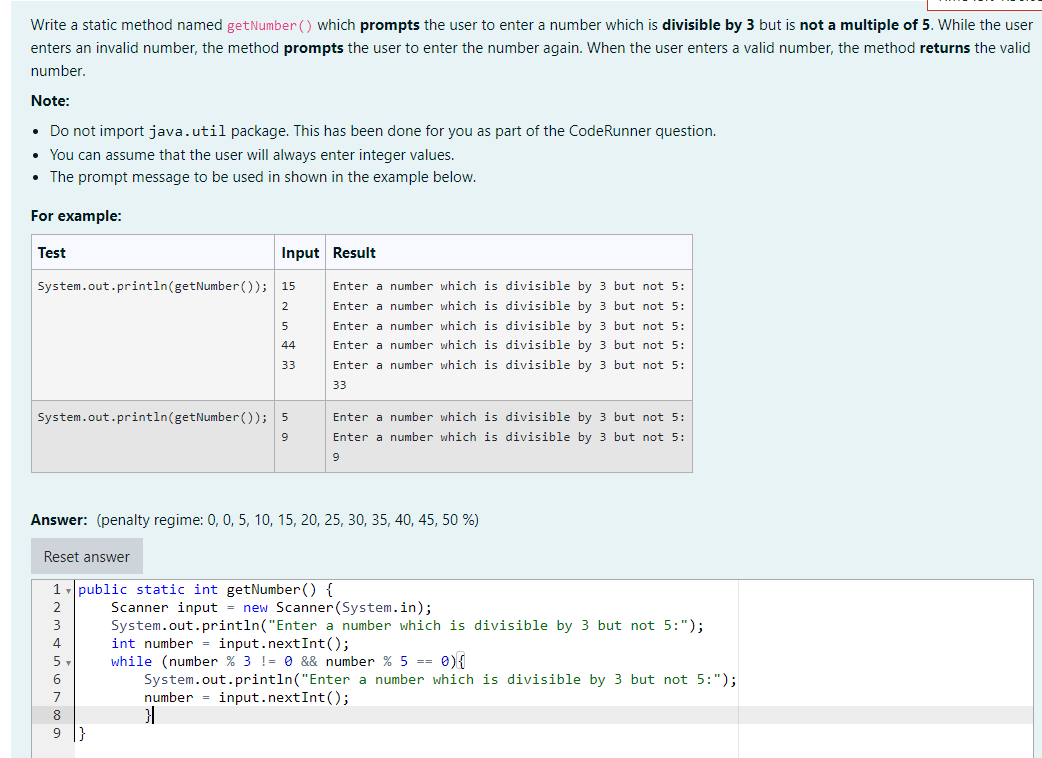
Task: Click the input value 44 in first test row
Action: tap(288, 345)
